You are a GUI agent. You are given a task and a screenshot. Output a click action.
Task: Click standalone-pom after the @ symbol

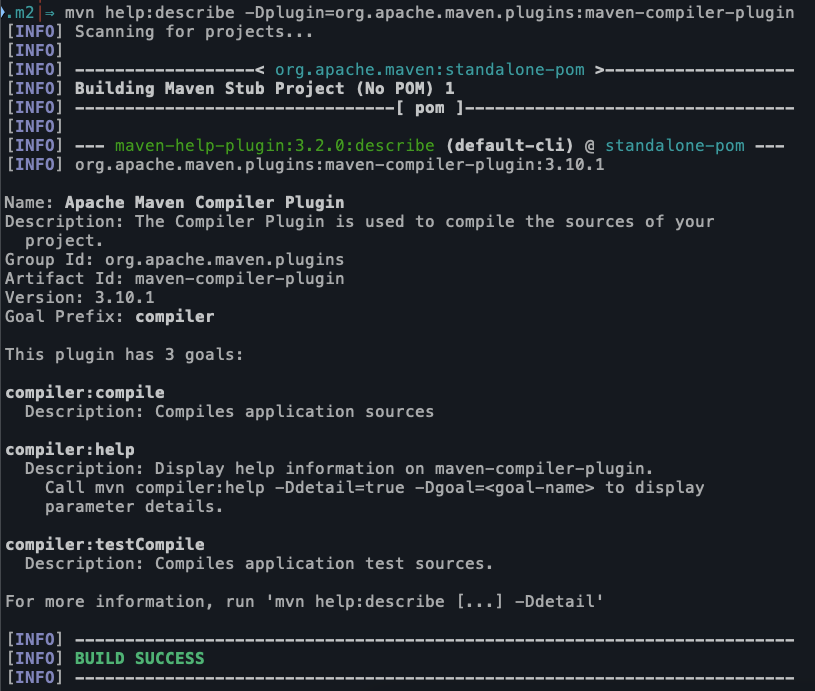tap(675, 146)
